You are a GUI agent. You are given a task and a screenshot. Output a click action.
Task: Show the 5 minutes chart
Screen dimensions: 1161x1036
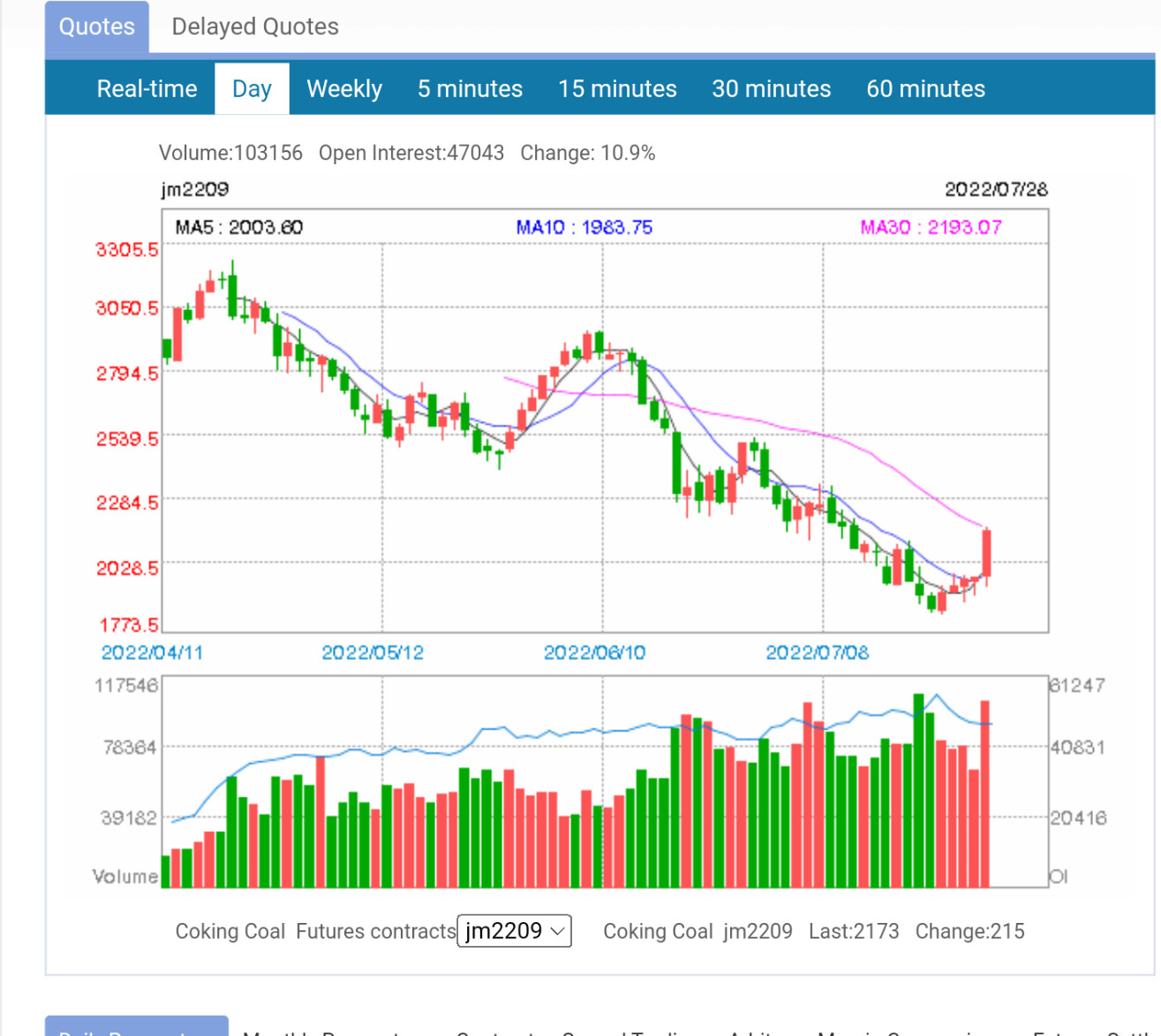470,88
